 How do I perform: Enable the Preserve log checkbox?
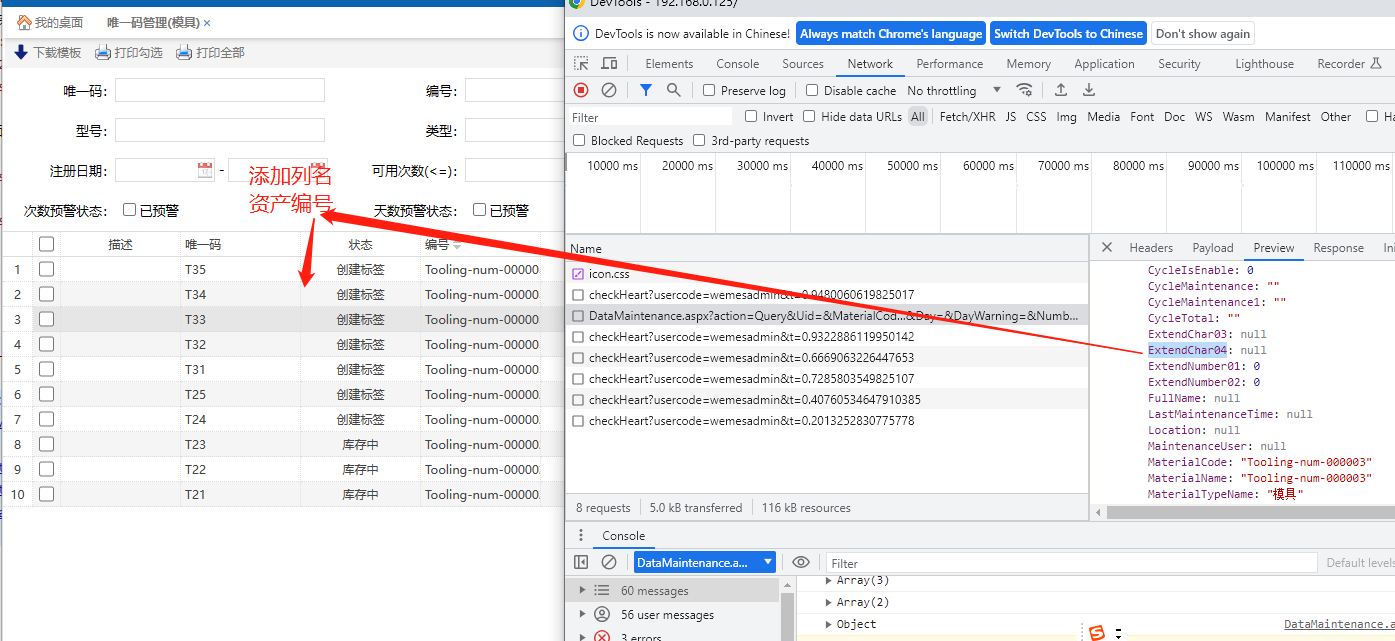coord(709,91)
